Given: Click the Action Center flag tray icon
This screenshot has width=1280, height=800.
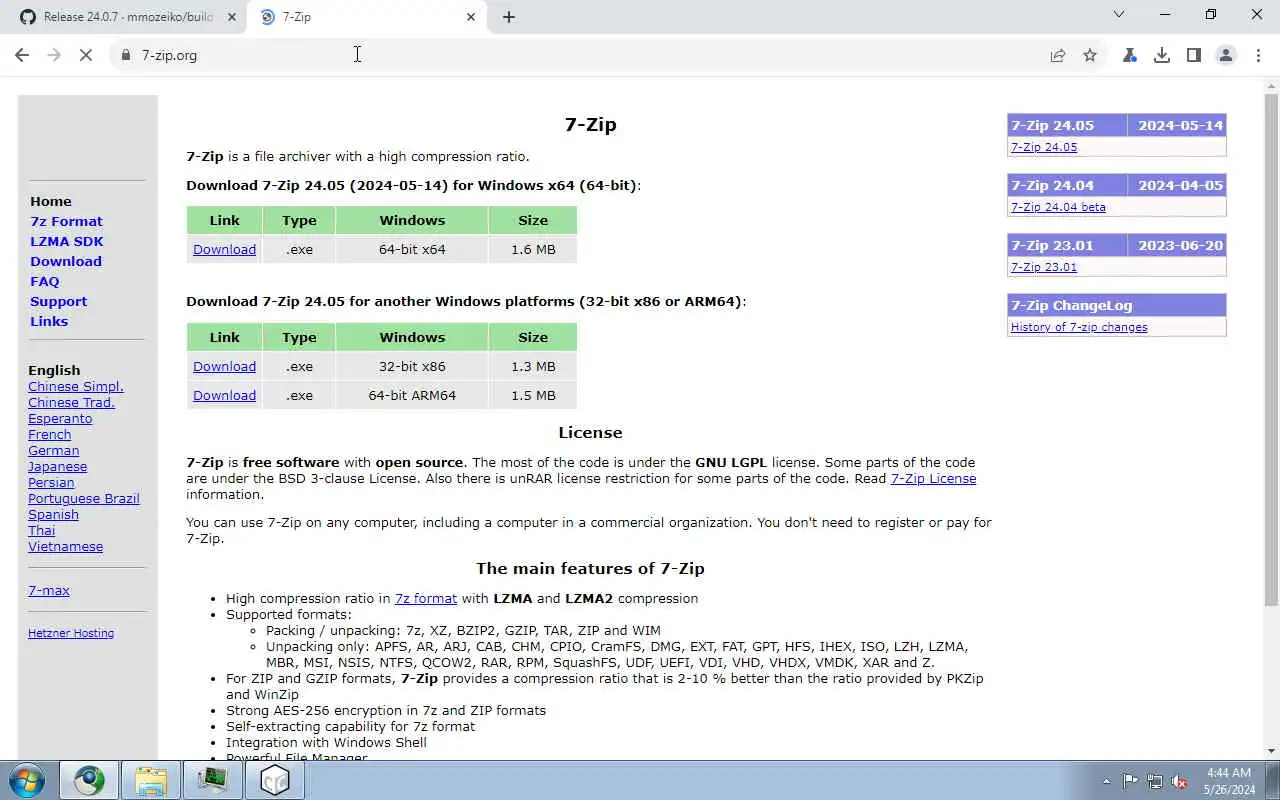Looking at the screenshot, I should pyautogui.click(x=1130, y=781).
